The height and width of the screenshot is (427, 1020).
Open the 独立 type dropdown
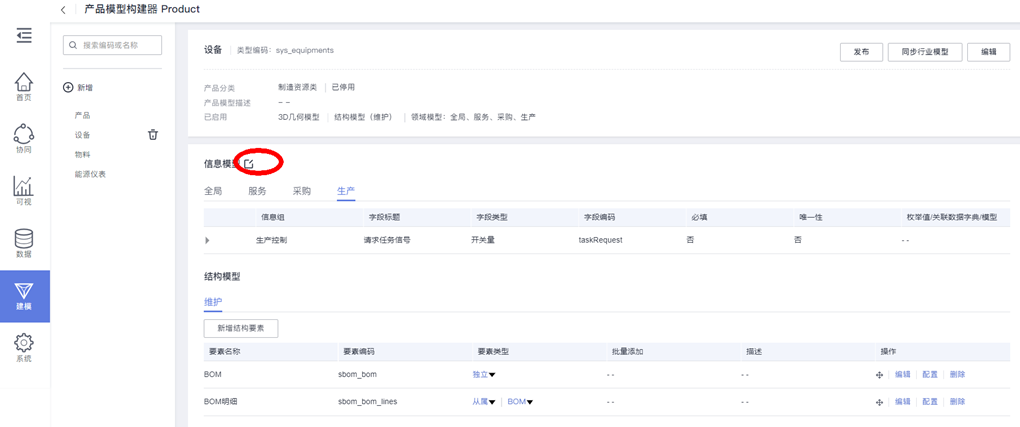[x=484, y=375]
